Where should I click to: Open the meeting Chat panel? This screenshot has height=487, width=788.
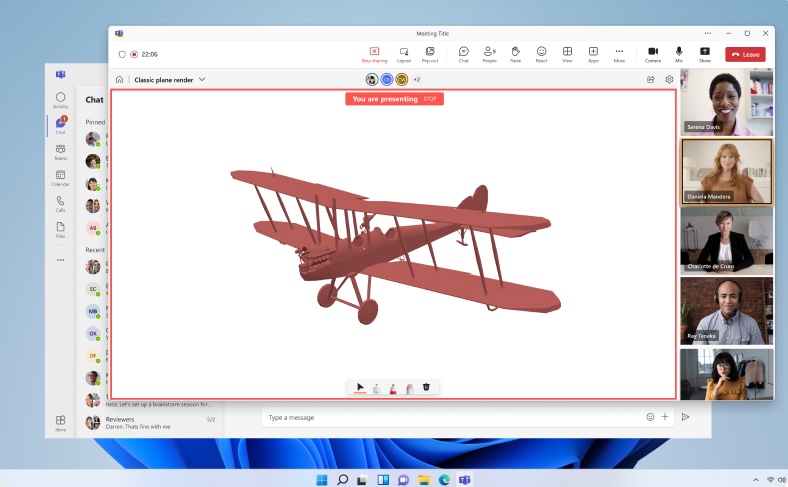point(464,54)
